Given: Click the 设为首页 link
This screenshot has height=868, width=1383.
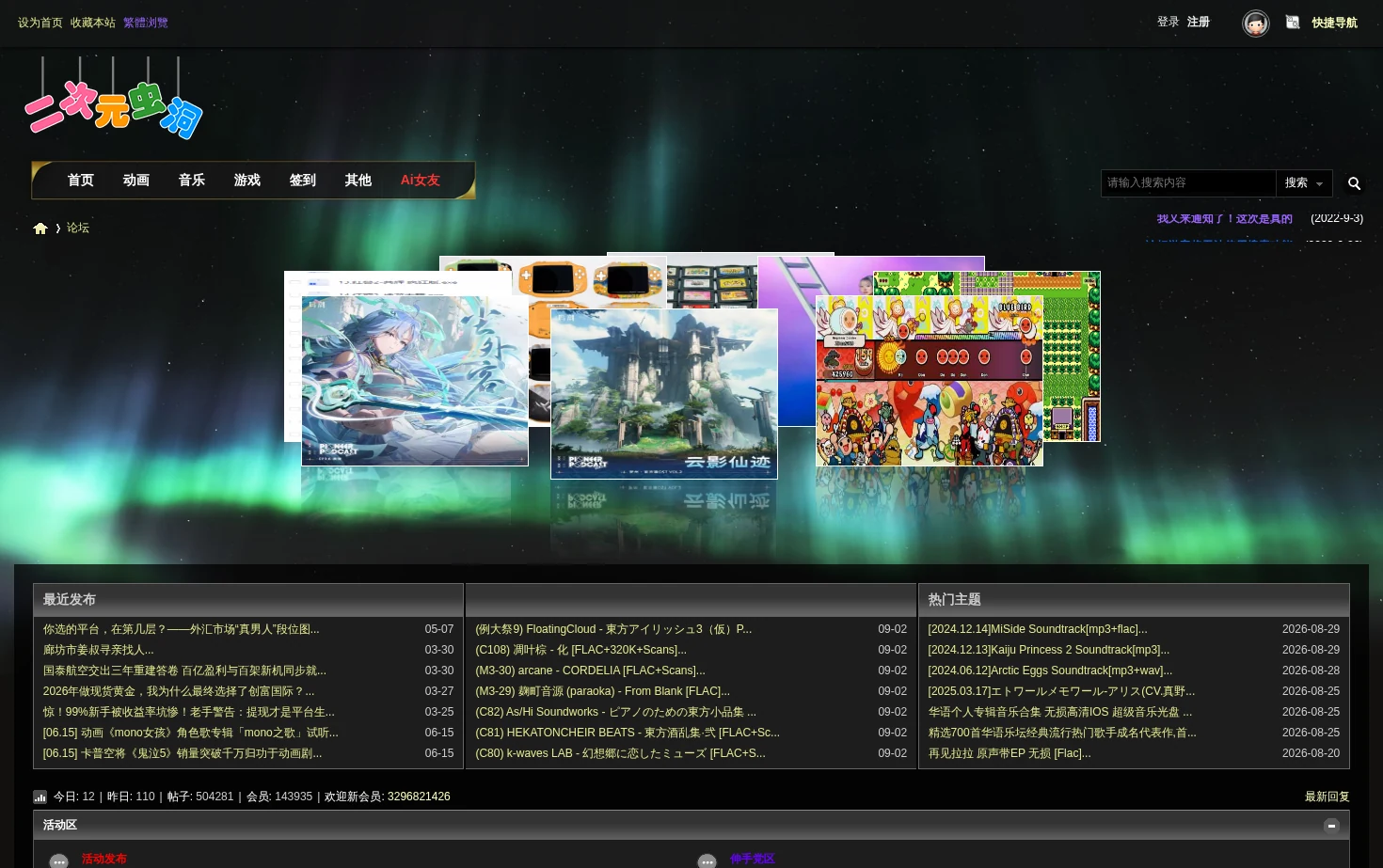Looking at the screenshot, I should [x=40, y=23].
